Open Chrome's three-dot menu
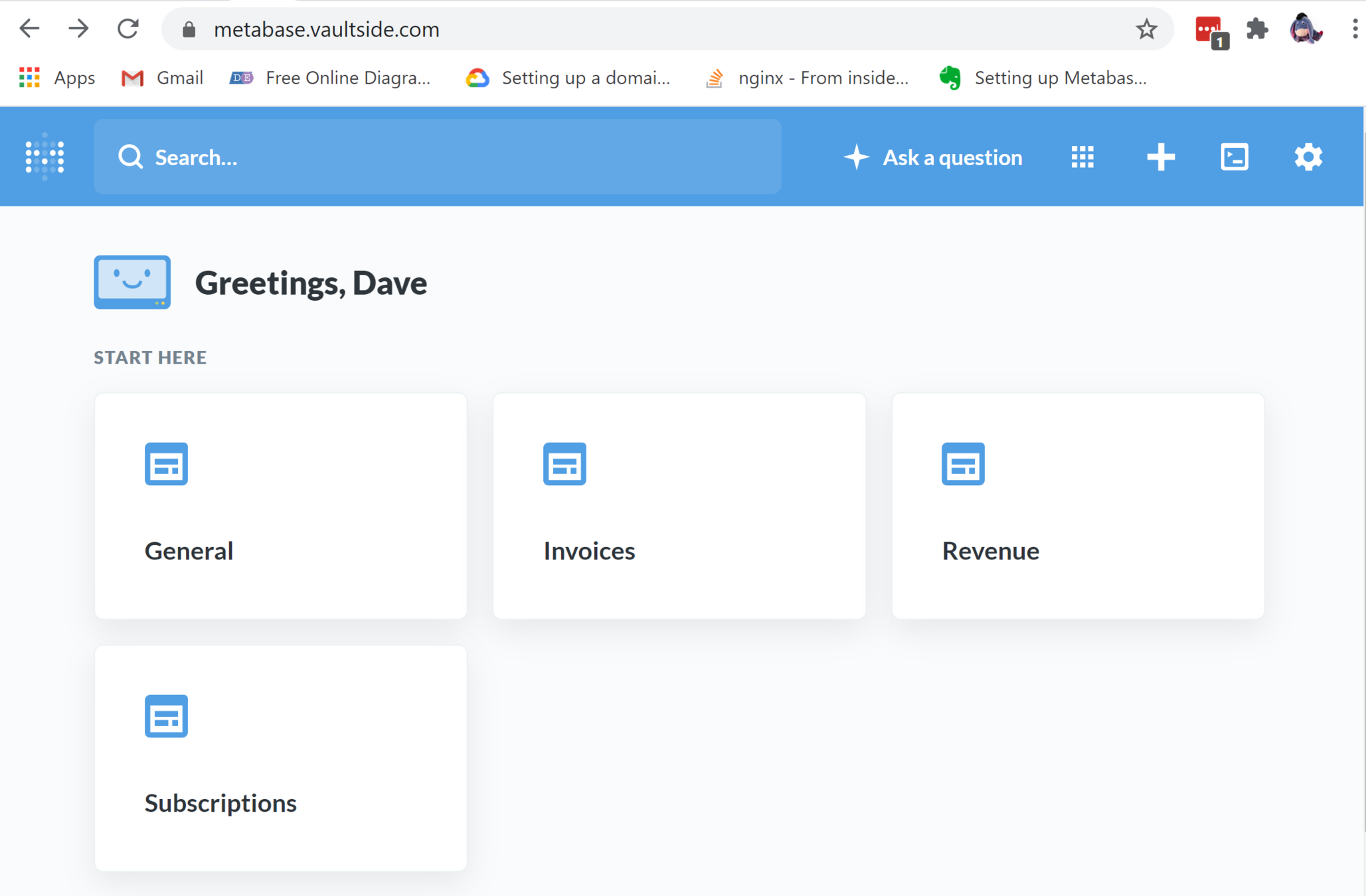 point(1354,29)
